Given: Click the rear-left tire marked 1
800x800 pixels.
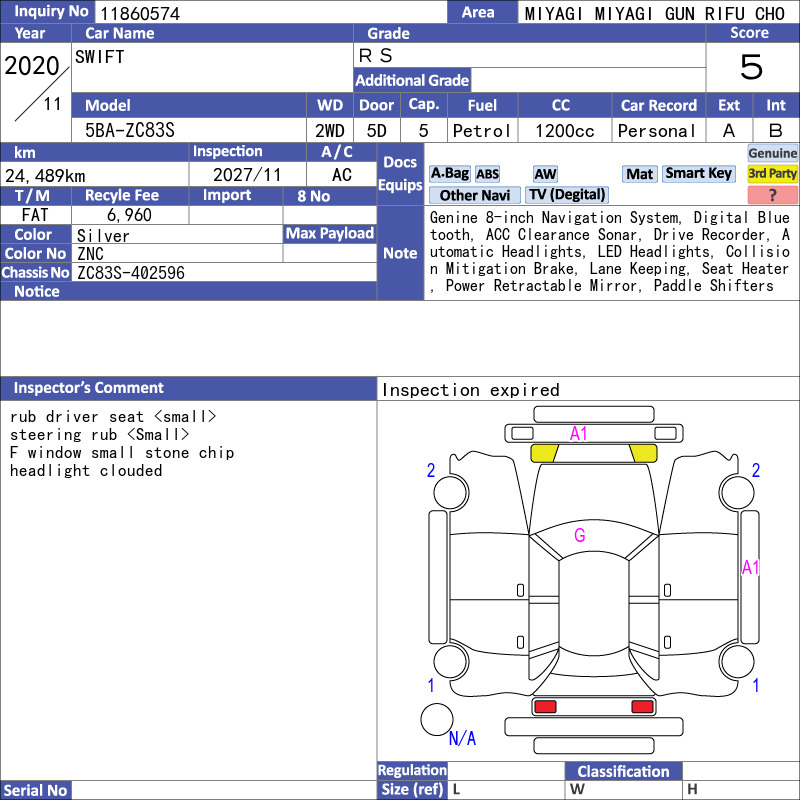Looking at the screenshot, I should coord(451,662).
